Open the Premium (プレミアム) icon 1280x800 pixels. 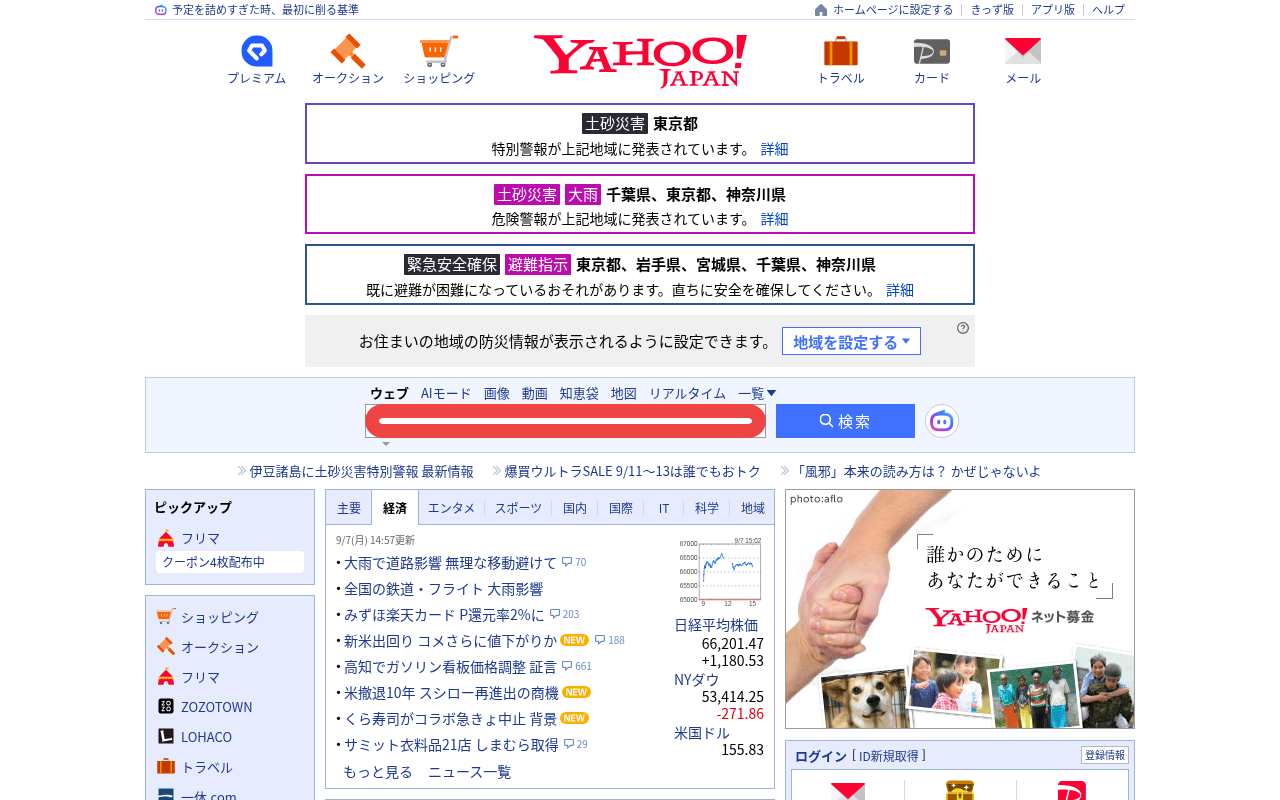pos(257,51)
